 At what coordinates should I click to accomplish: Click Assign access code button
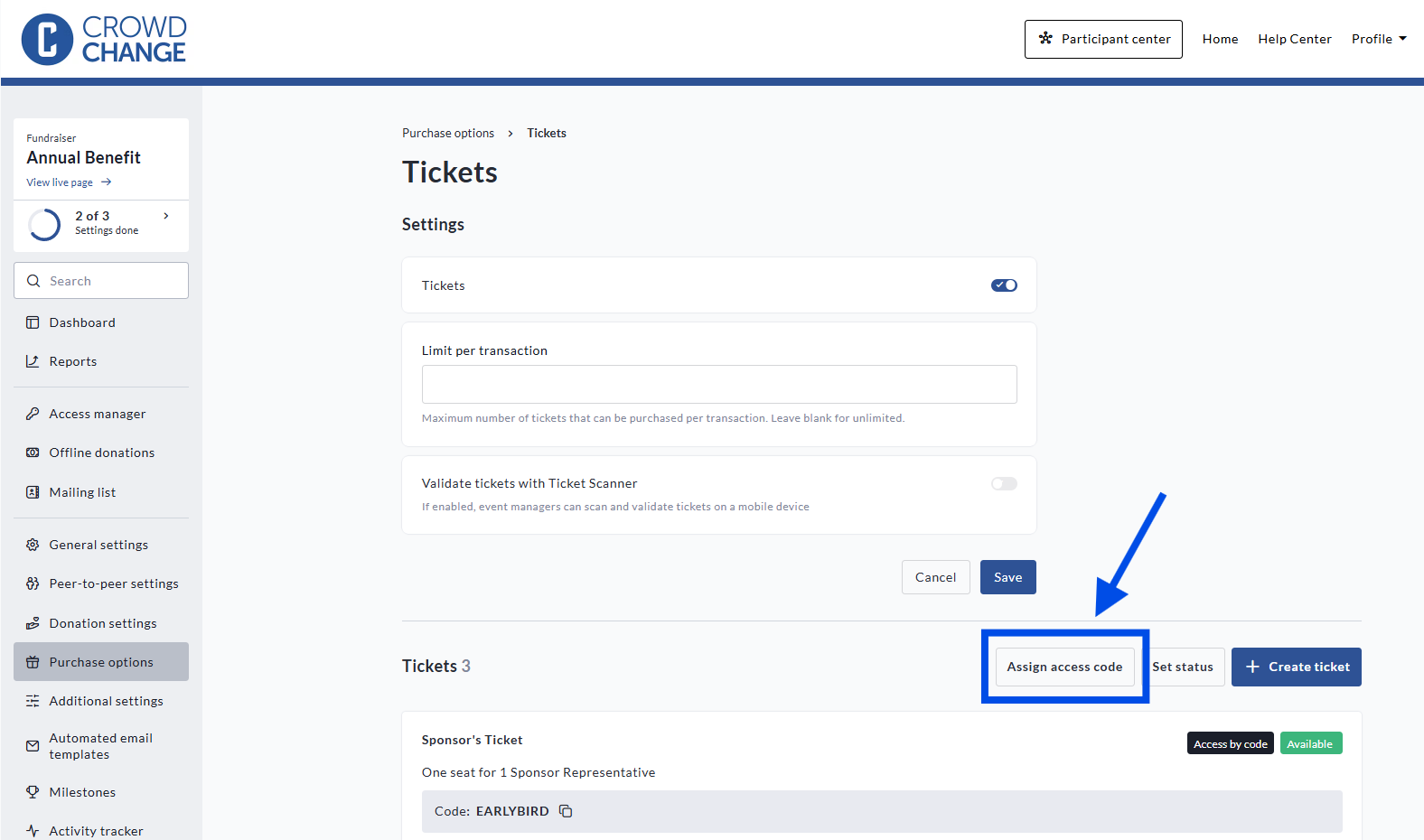point(1064,667)
